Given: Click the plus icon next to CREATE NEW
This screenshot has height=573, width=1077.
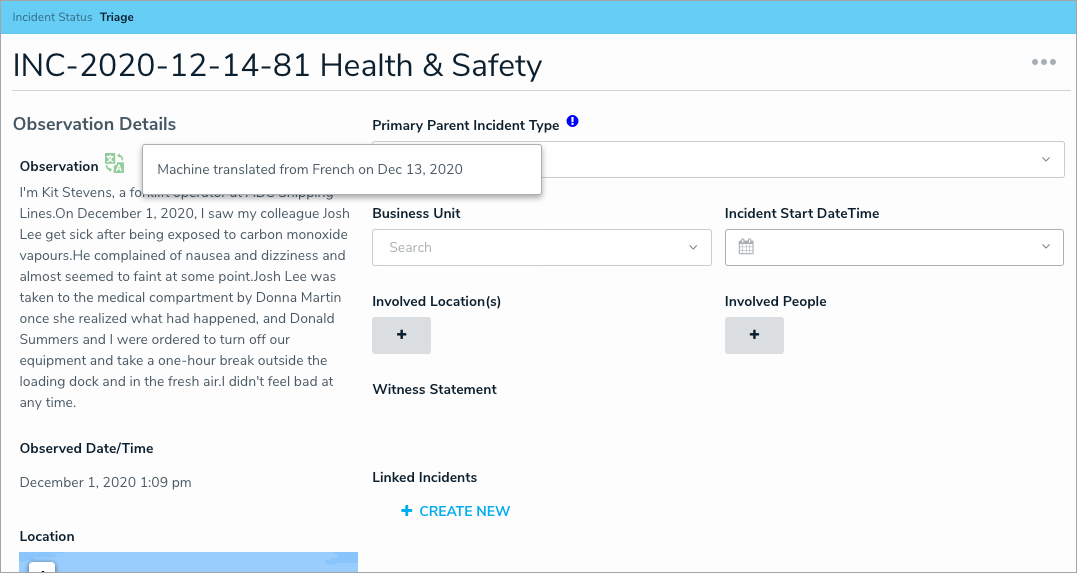Looking at the screenshot, I should (406, 511).
